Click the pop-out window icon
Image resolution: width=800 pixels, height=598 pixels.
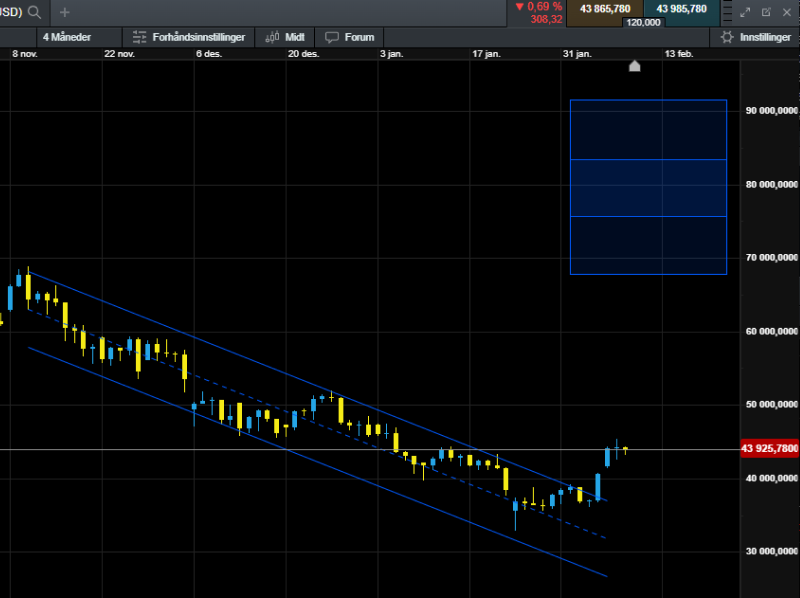766,13
